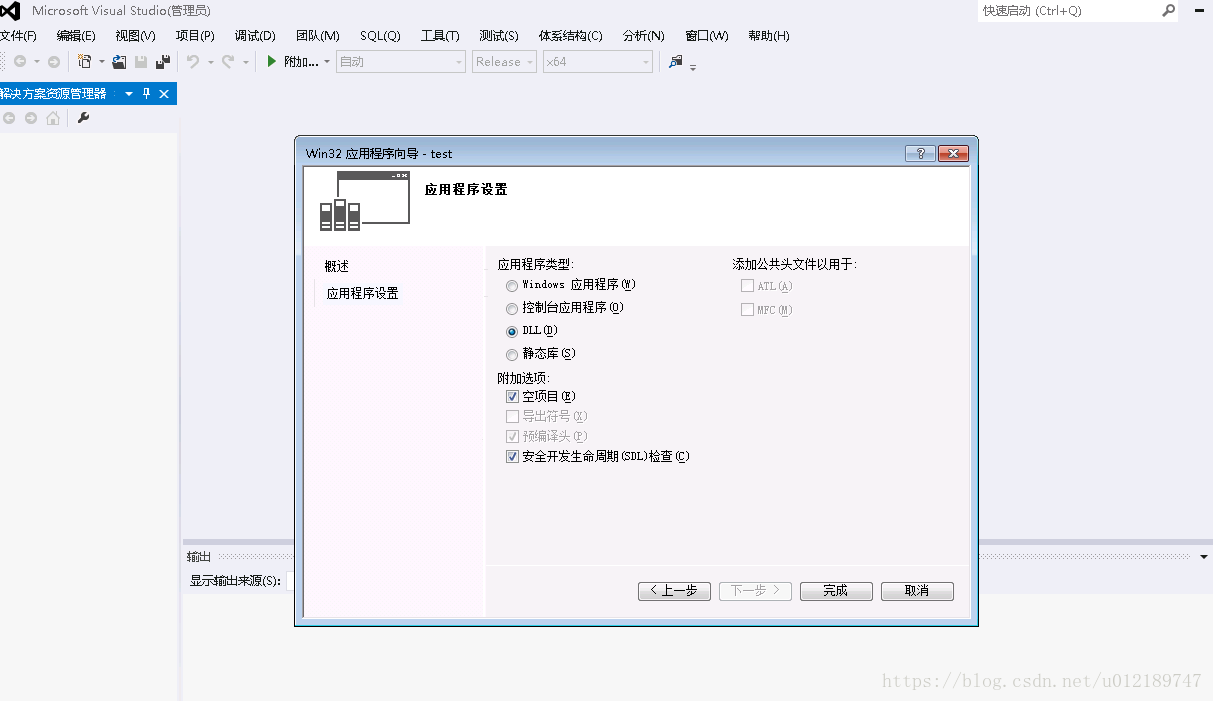Open the 工具(T) menu
The image size is (1213, 701).
[x=440, y=35]
